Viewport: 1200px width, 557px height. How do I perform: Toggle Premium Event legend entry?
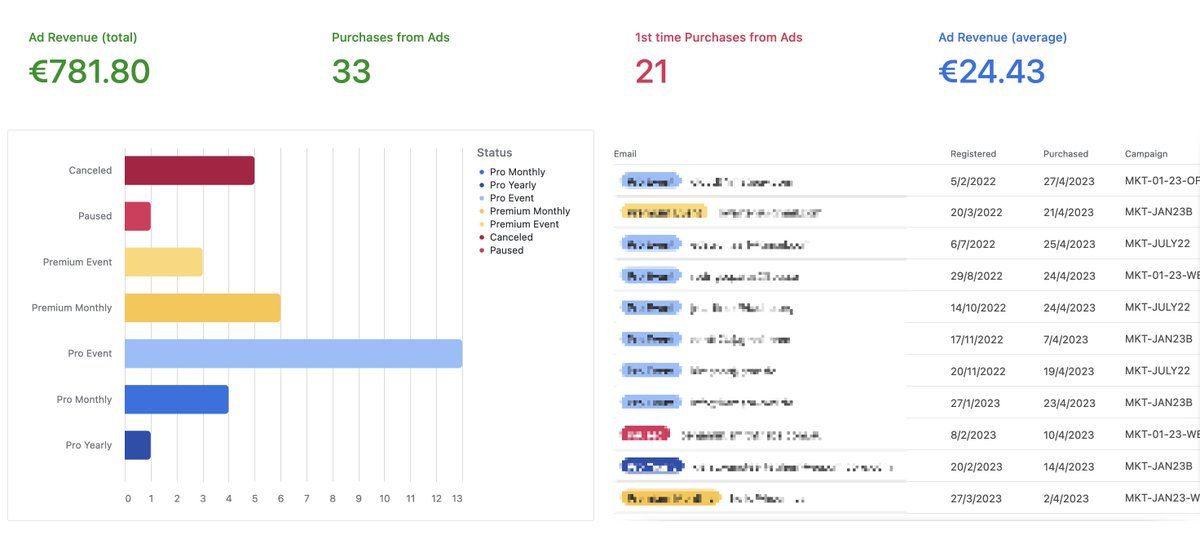524,224
